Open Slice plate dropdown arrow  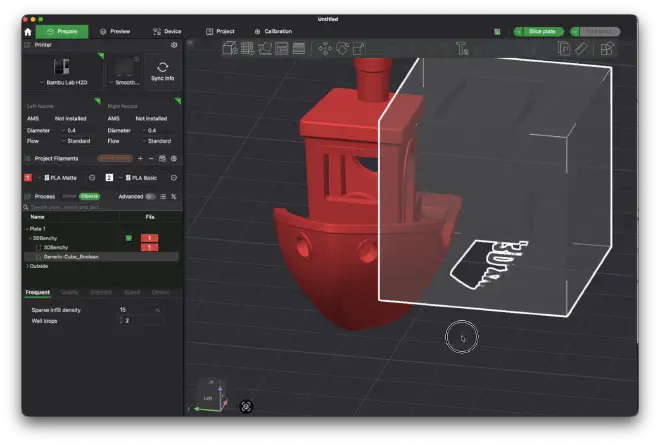[x=518, y=32]
